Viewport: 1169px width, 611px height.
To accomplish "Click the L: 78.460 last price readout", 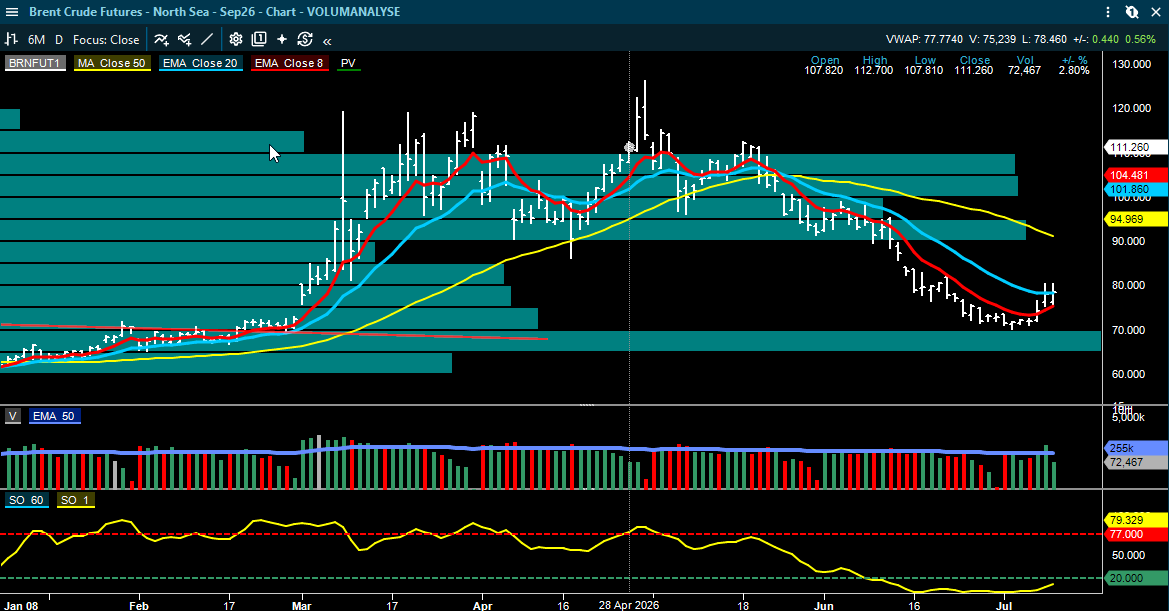I will tap(1044, 39).
